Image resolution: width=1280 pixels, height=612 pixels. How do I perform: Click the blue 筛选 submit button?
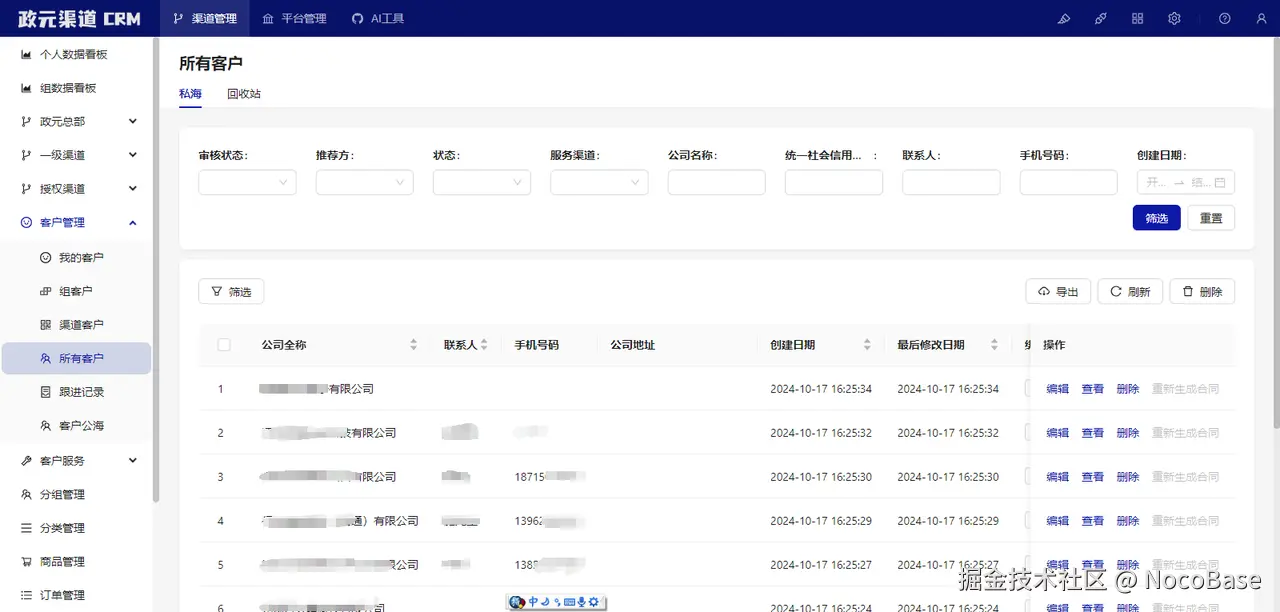coord(1157,218)
